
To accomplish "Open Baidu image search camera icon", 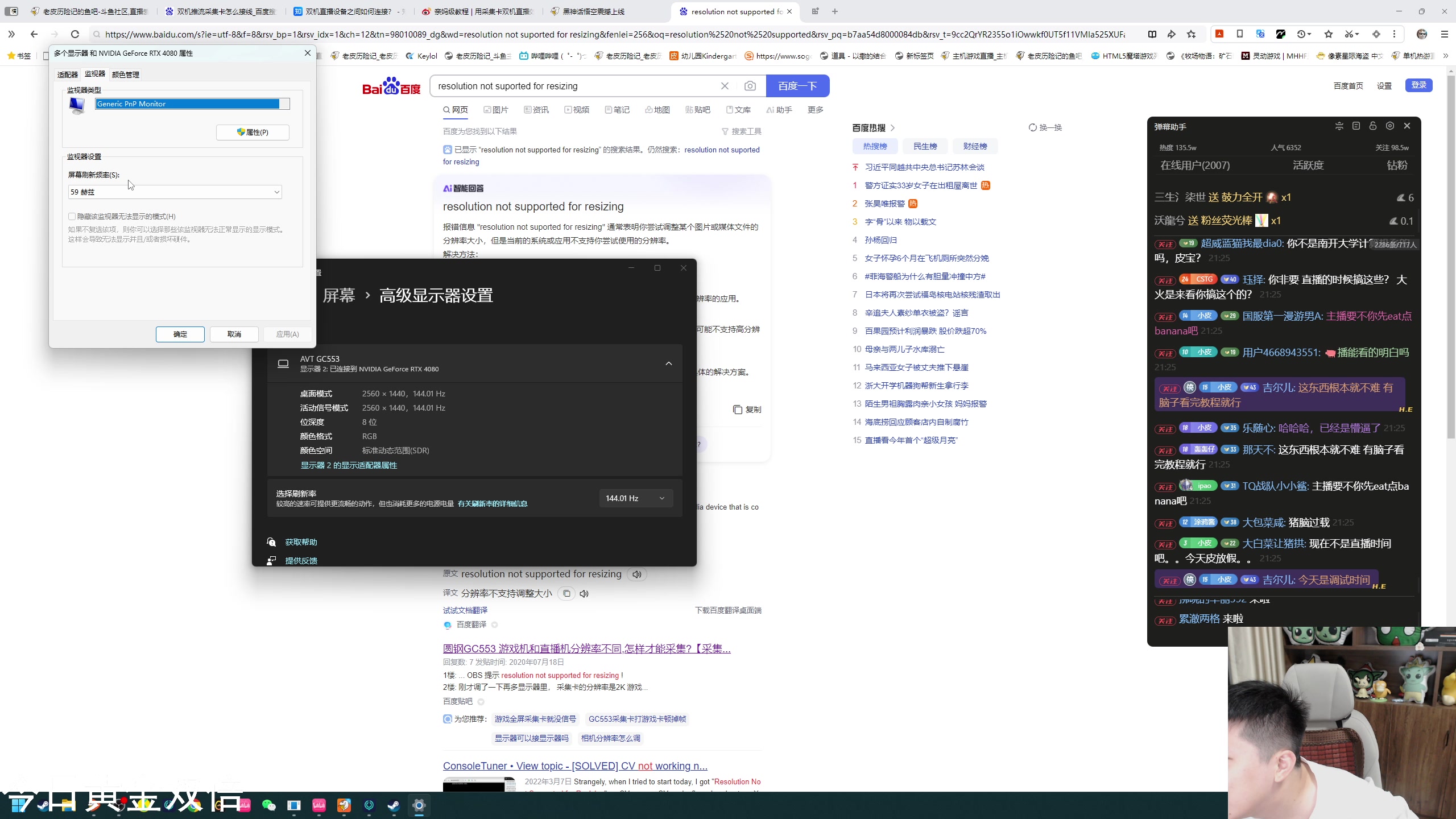I will [x=750, y=86].
